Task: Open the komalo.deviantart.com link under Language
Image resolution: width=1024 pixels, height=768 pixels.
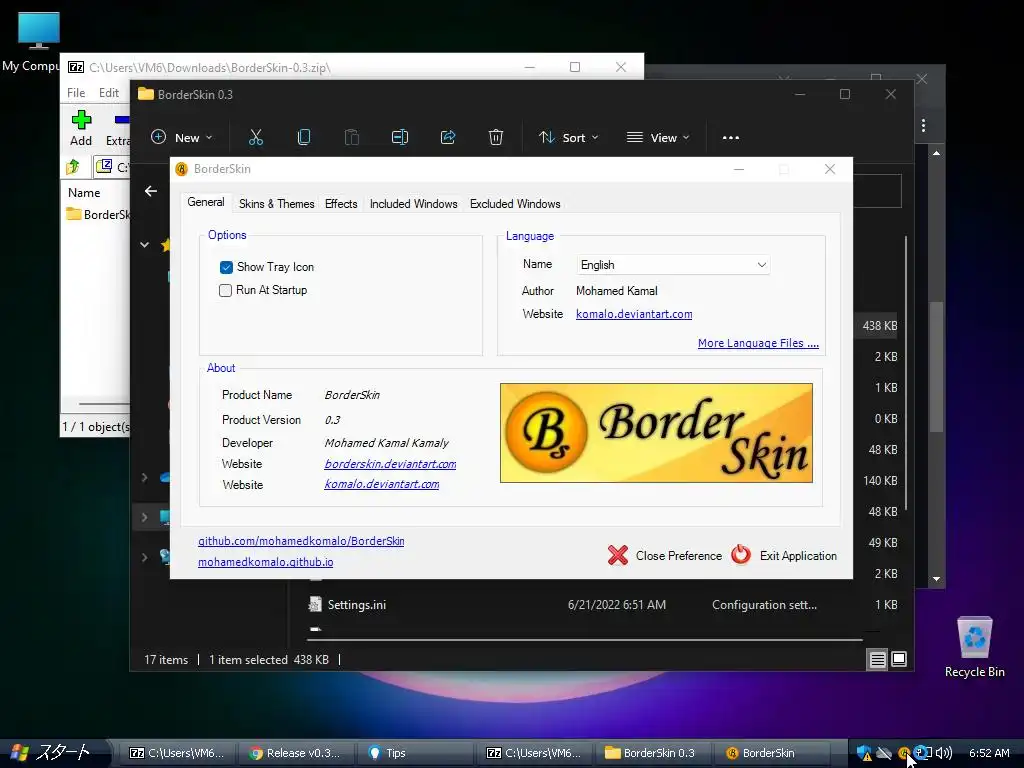Action: point(634,314)
